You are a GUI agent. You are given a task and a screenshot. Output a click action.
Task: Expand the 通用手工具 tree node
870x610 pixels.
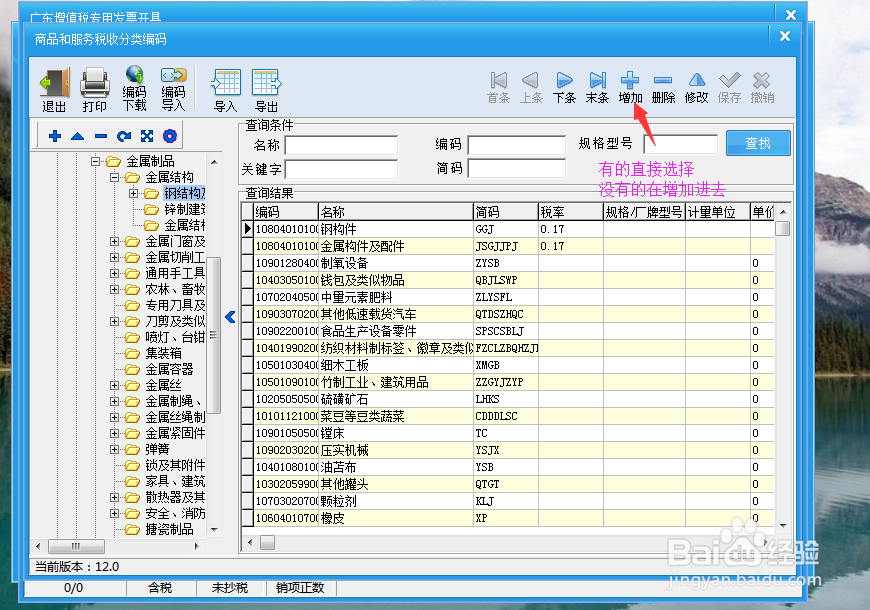[114, 274]
